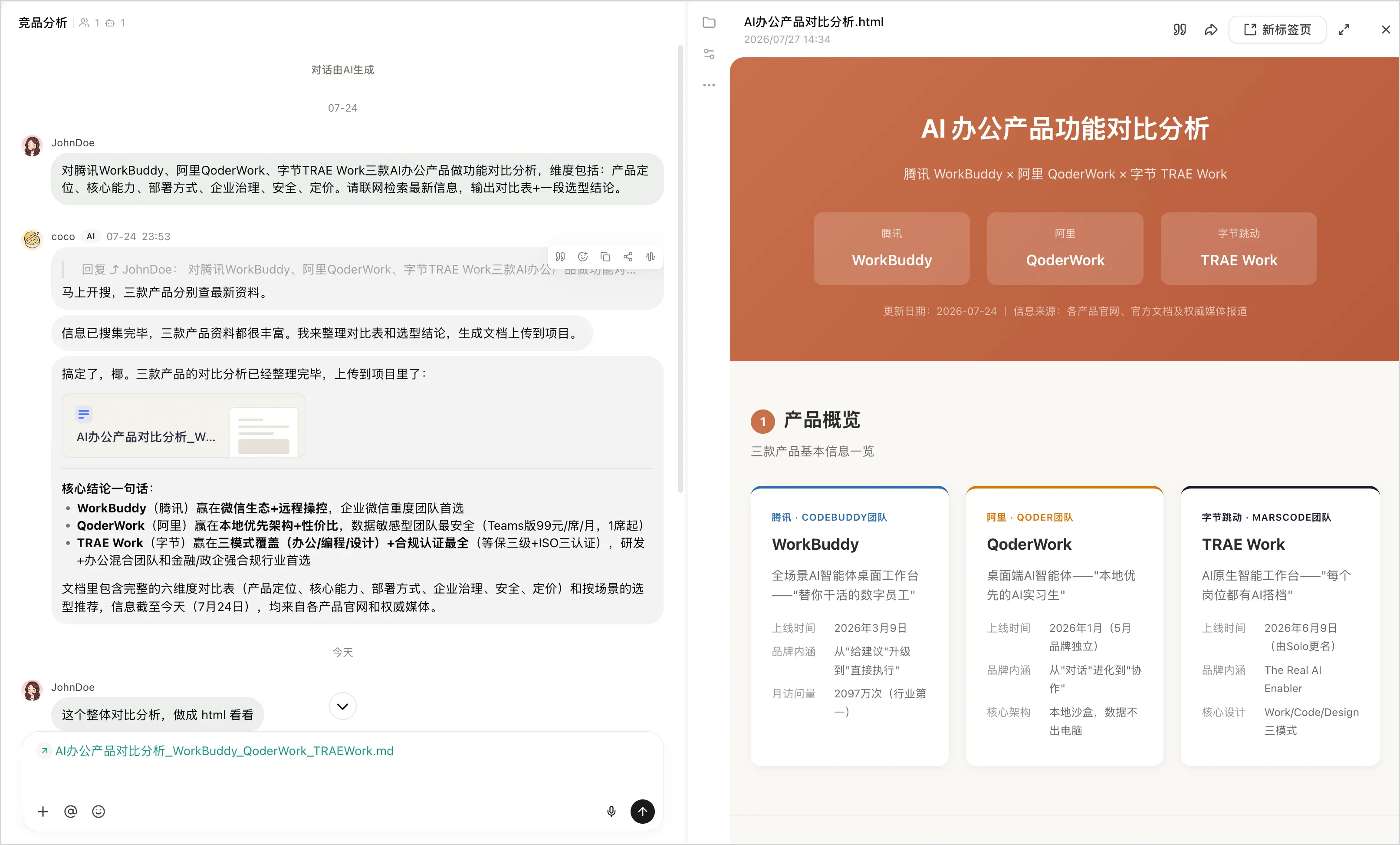The width and height of the screenshot is (1400, 845).
Task: Jump to latest message with down chevron
Action: click(342, 706)
